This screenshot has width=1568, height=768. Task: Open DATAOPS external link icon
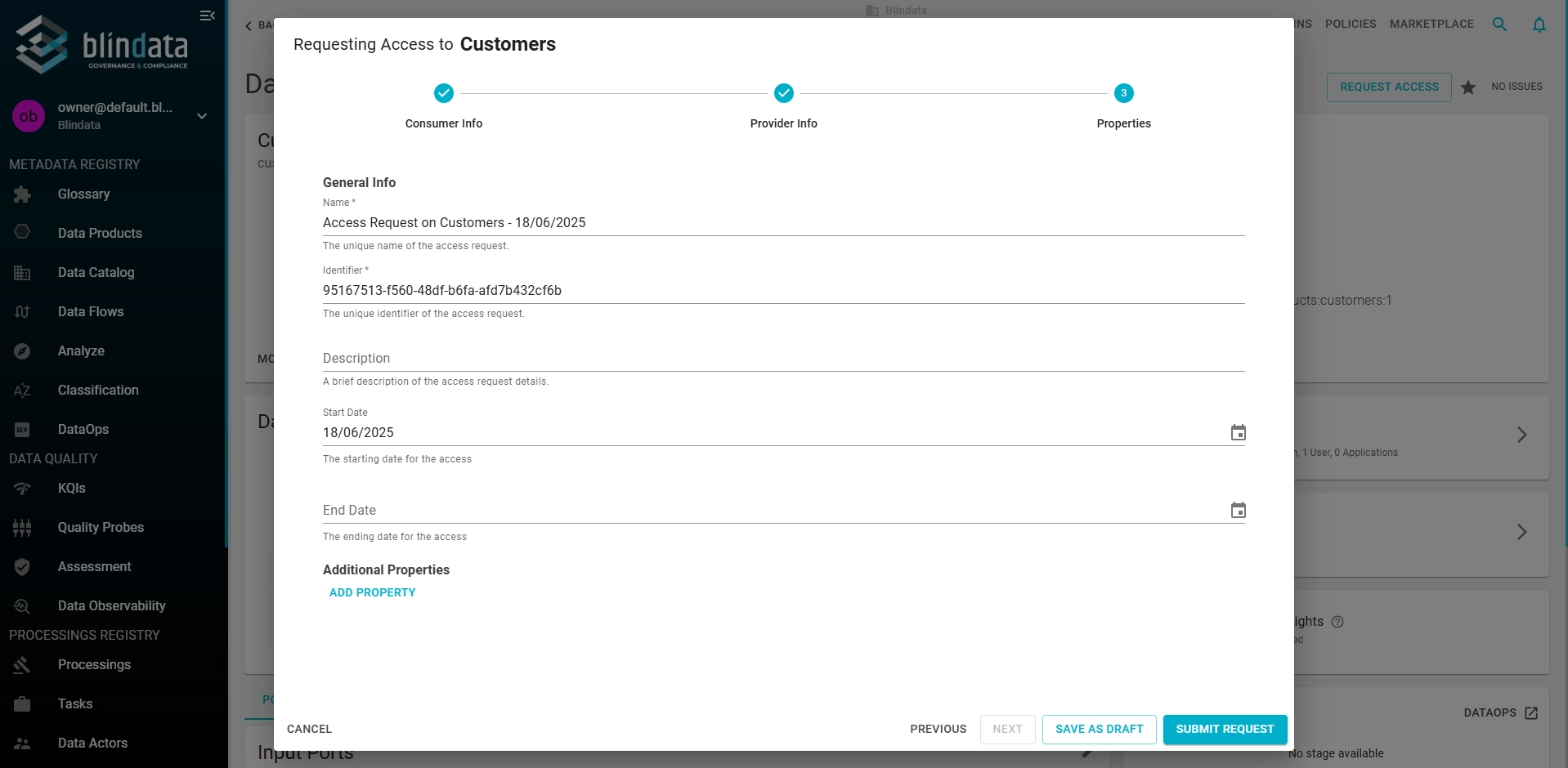tap(1531, 713)
